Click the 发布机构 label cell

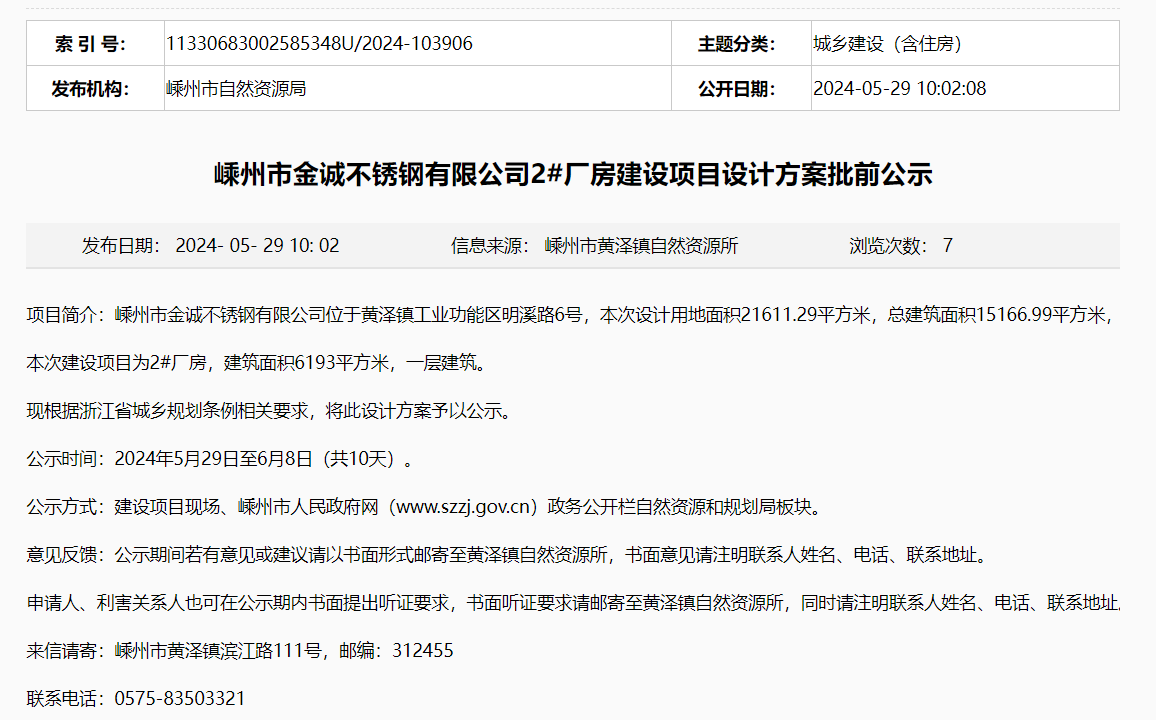point(90,89)
